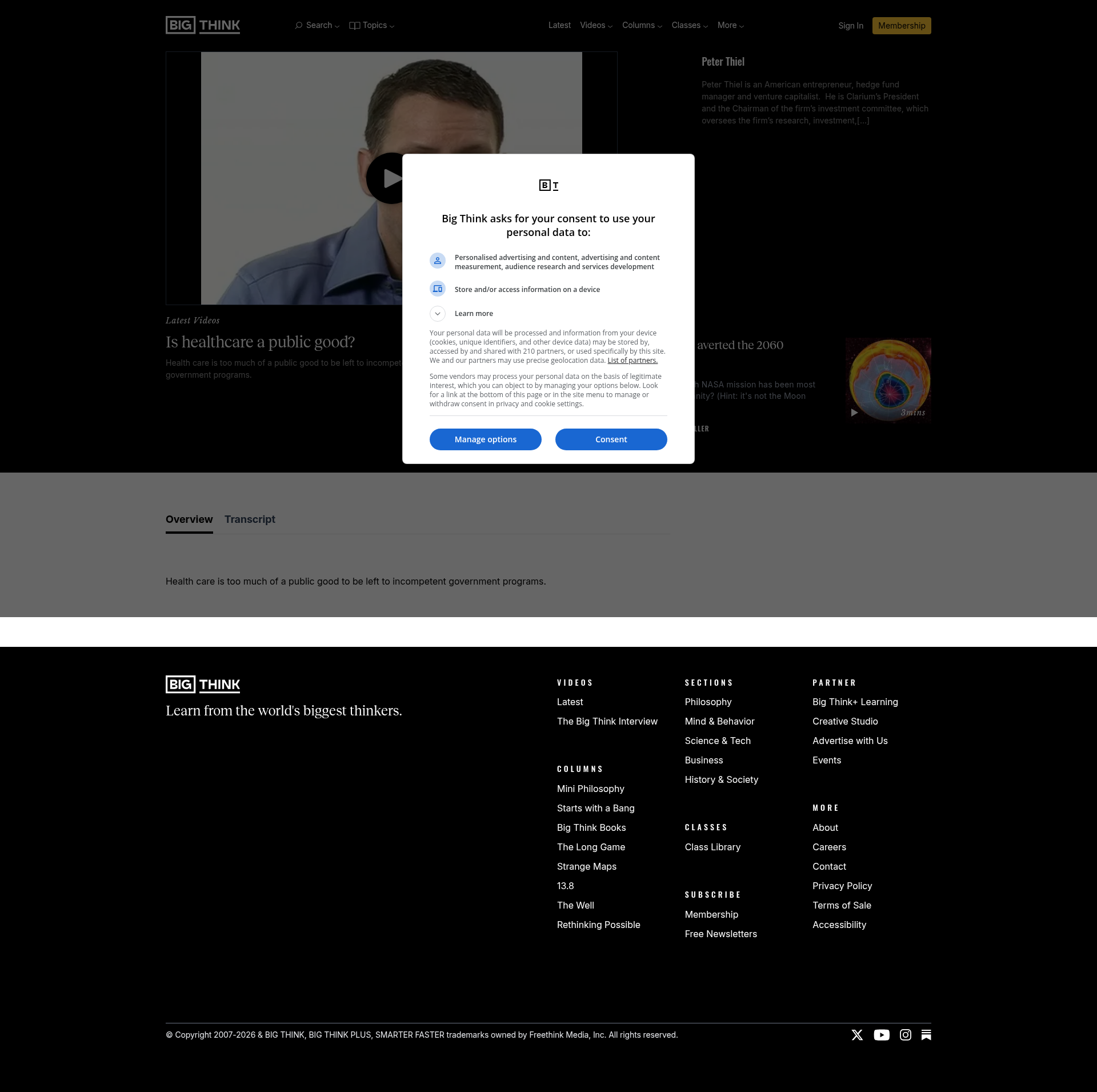1097x1092 pixels.
Task: Open the ozone hole video thumbnail
Action: [x=888, y=379]
